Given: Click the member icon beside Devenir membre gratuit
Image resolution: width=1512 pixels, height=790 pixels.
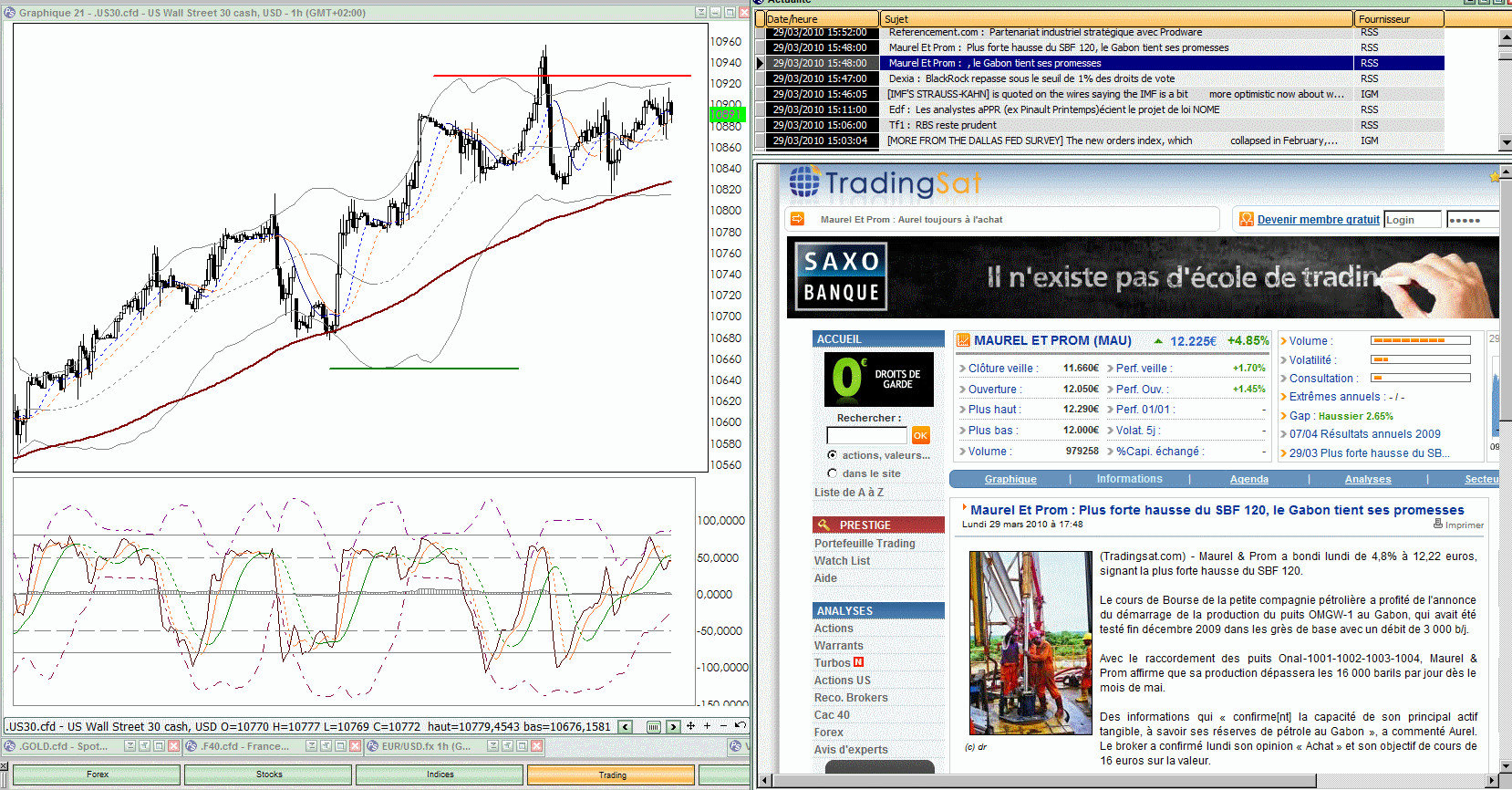Looking at the screenshot, I should (1247, 219).
